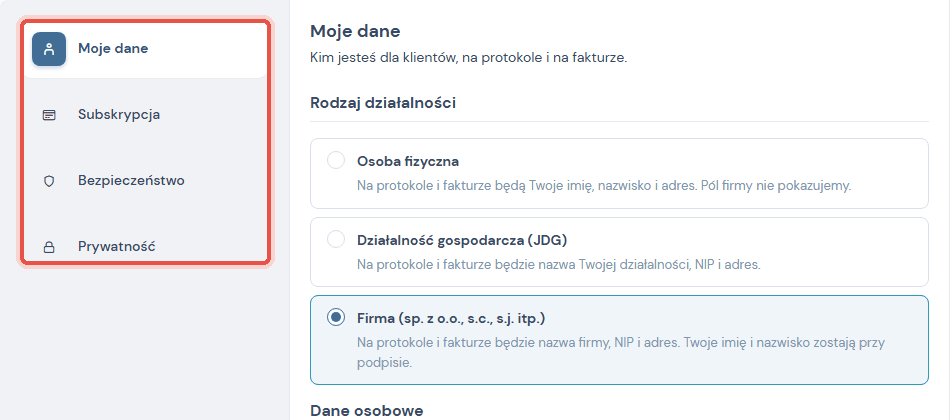Click the Moje dane person icon
The height and width of the screenshot is (420, 950).
coord(49,49)
